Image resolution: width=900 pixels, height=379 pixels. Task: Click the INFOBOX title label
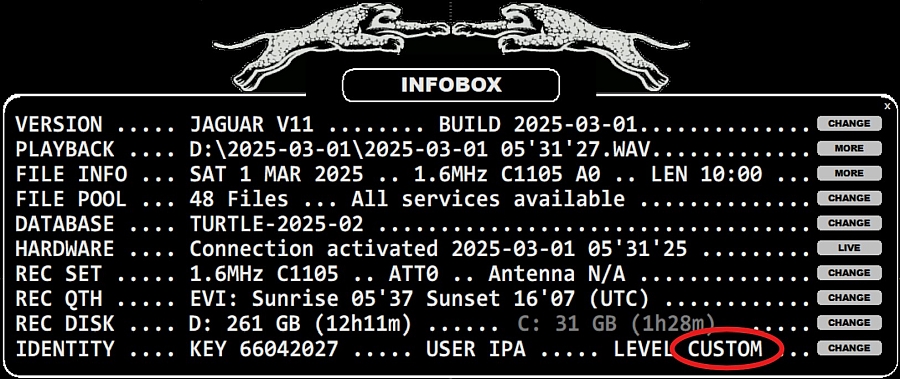point(451,85)
